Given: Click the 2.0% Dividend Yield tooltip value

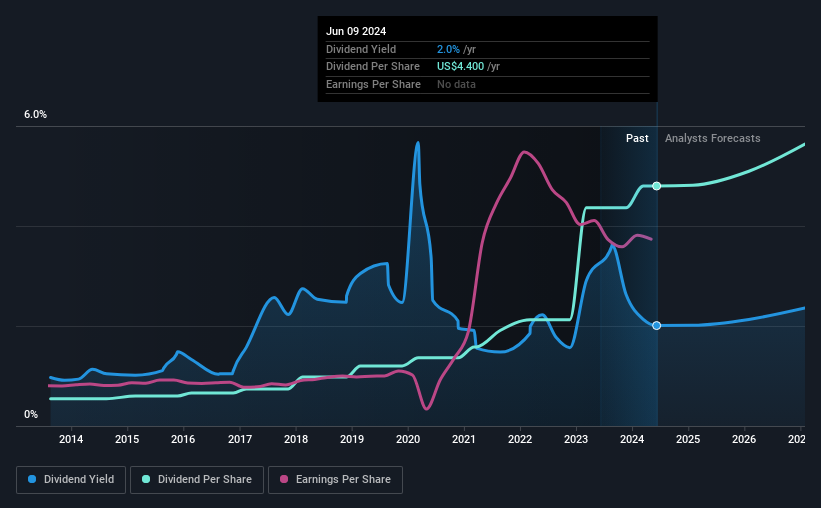Looking at the screenshot, I should [x=448, y=49].
